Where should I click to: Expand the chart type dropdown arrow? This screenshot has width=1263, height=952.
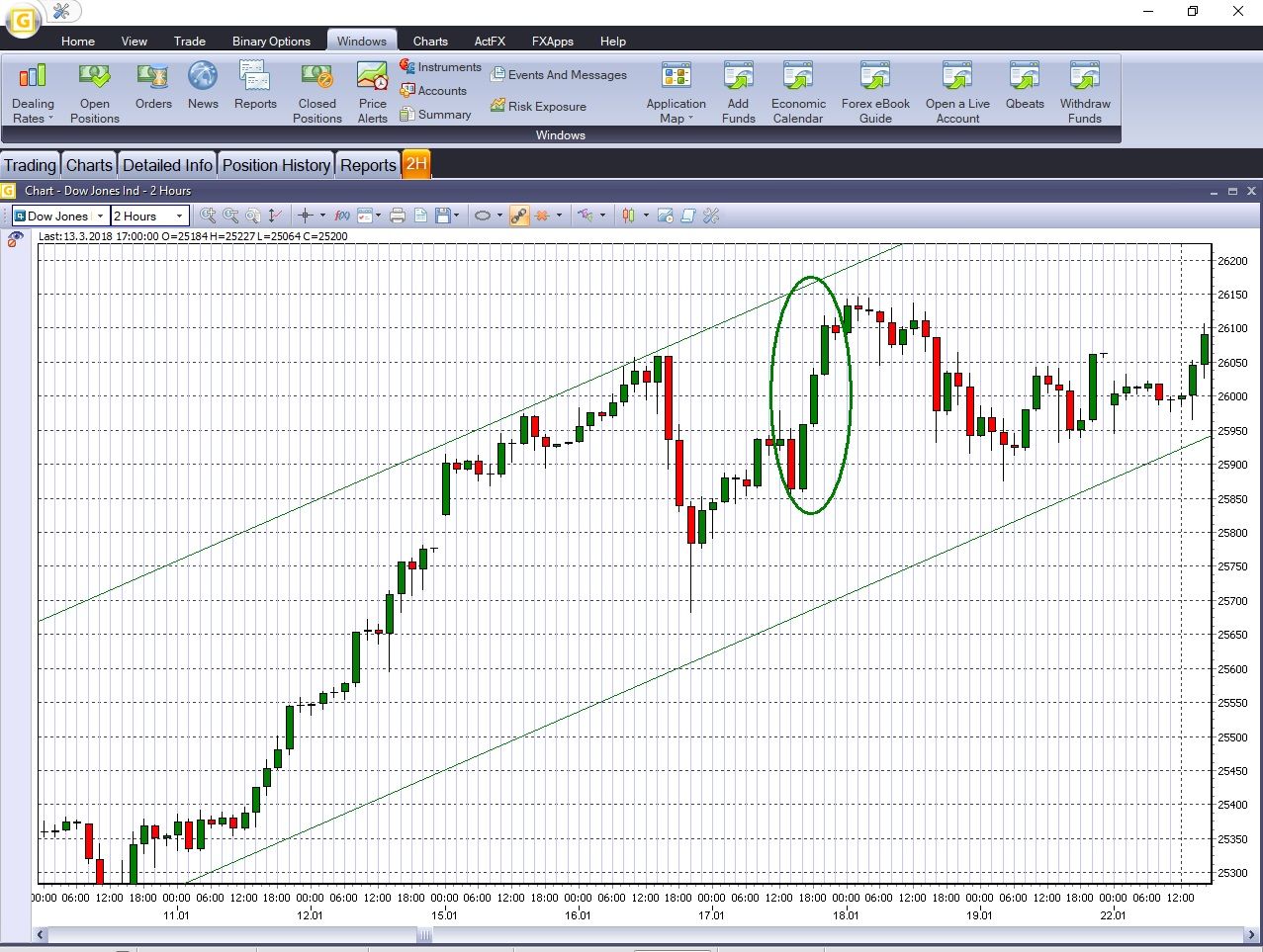pos(646,216)
